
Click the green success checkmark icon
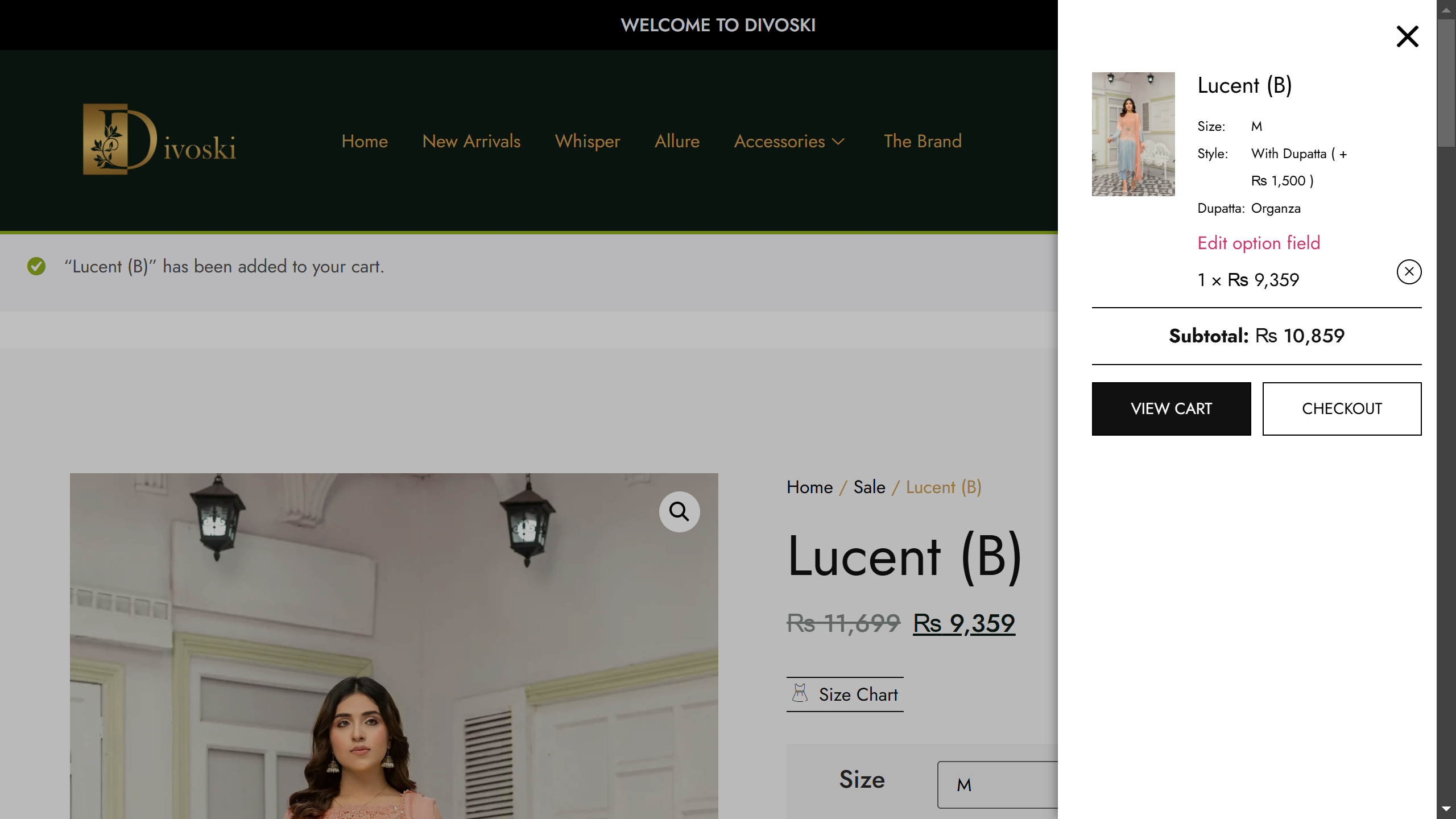click(x=36, y=266)
